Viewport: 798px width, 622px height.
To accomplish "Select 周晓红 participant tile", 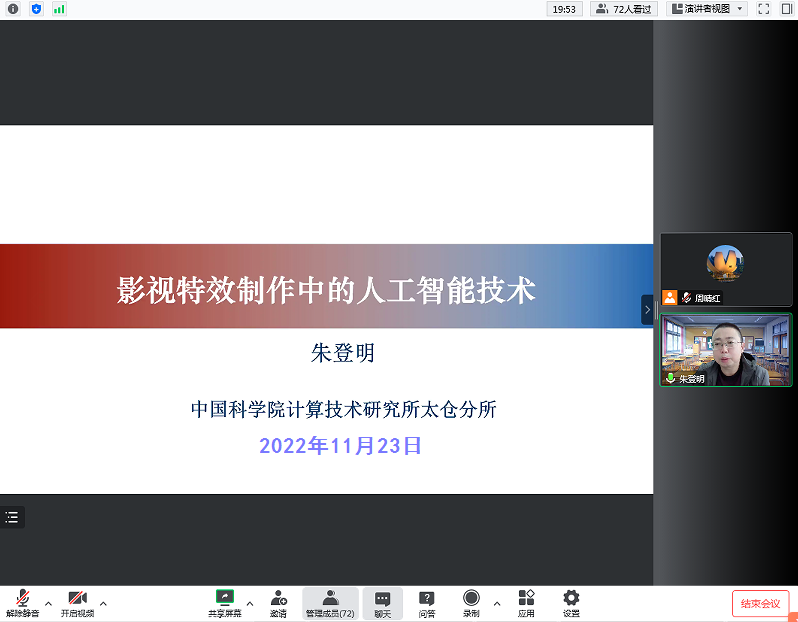I will [726, 269].
